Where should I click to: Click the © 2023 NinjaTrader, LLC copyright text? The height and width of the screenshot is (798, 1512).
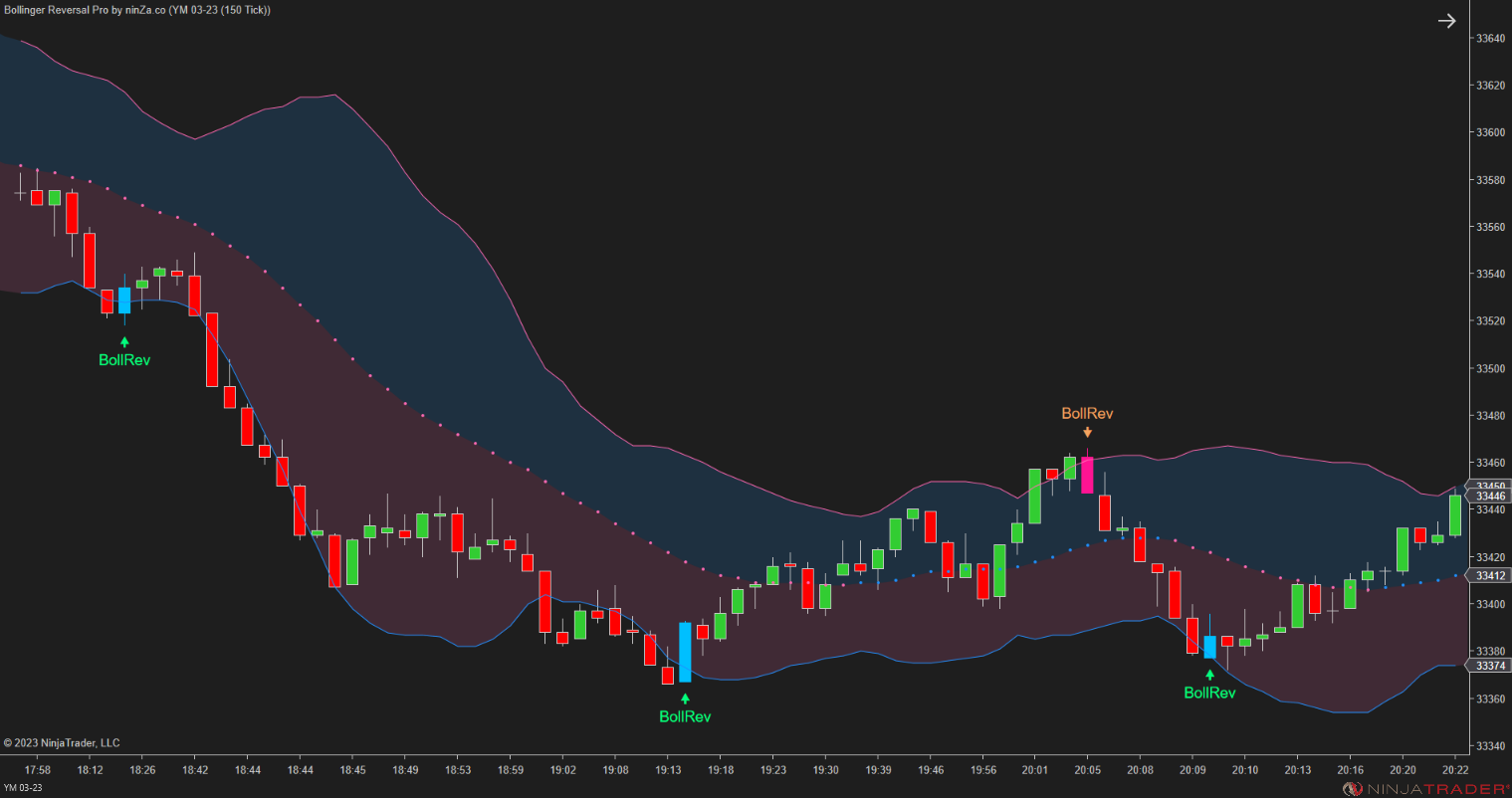(x=62, y=742)
